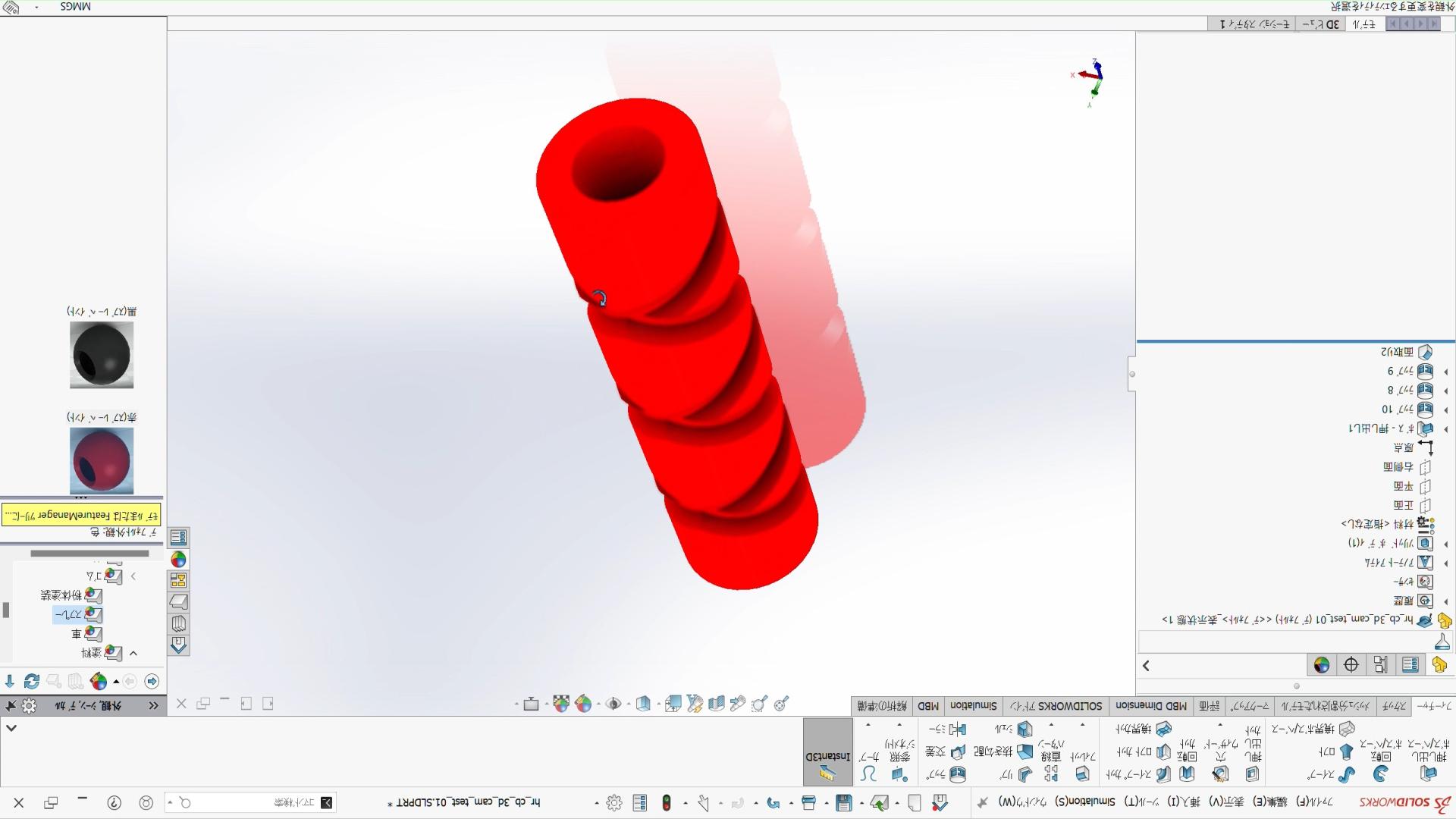Click the Options gear in the quick toolbar
This screenshot has width=1456, height=819.
pos(614,802)
